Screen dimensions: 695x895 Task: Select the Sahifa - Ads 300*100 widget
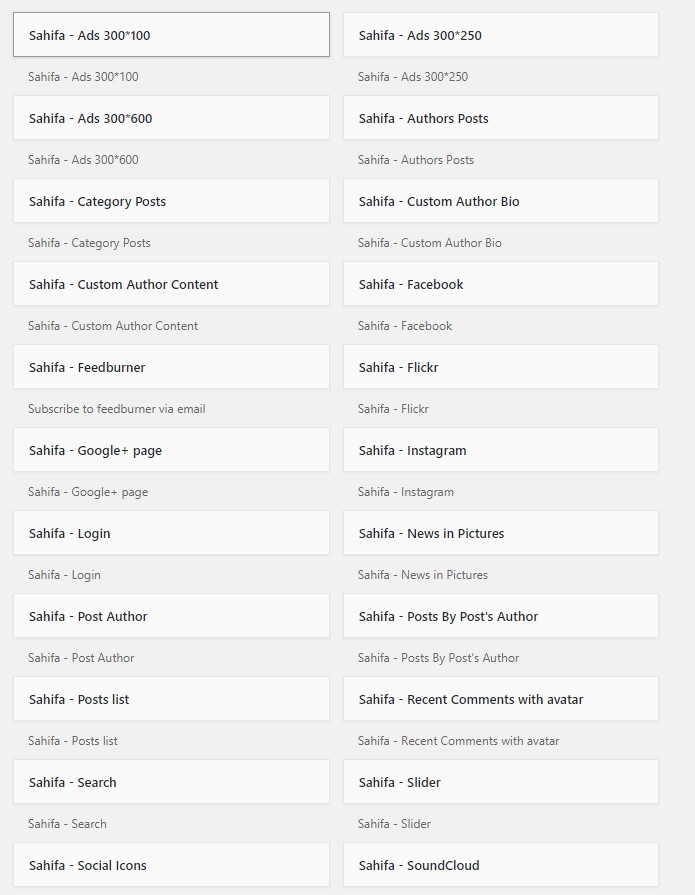(x=171, y=35)
